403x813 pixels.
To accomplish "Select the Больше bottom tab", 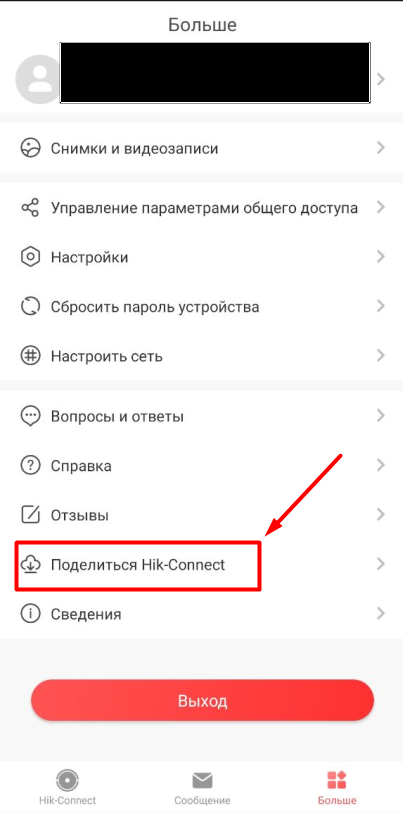I will pos(337,787).
